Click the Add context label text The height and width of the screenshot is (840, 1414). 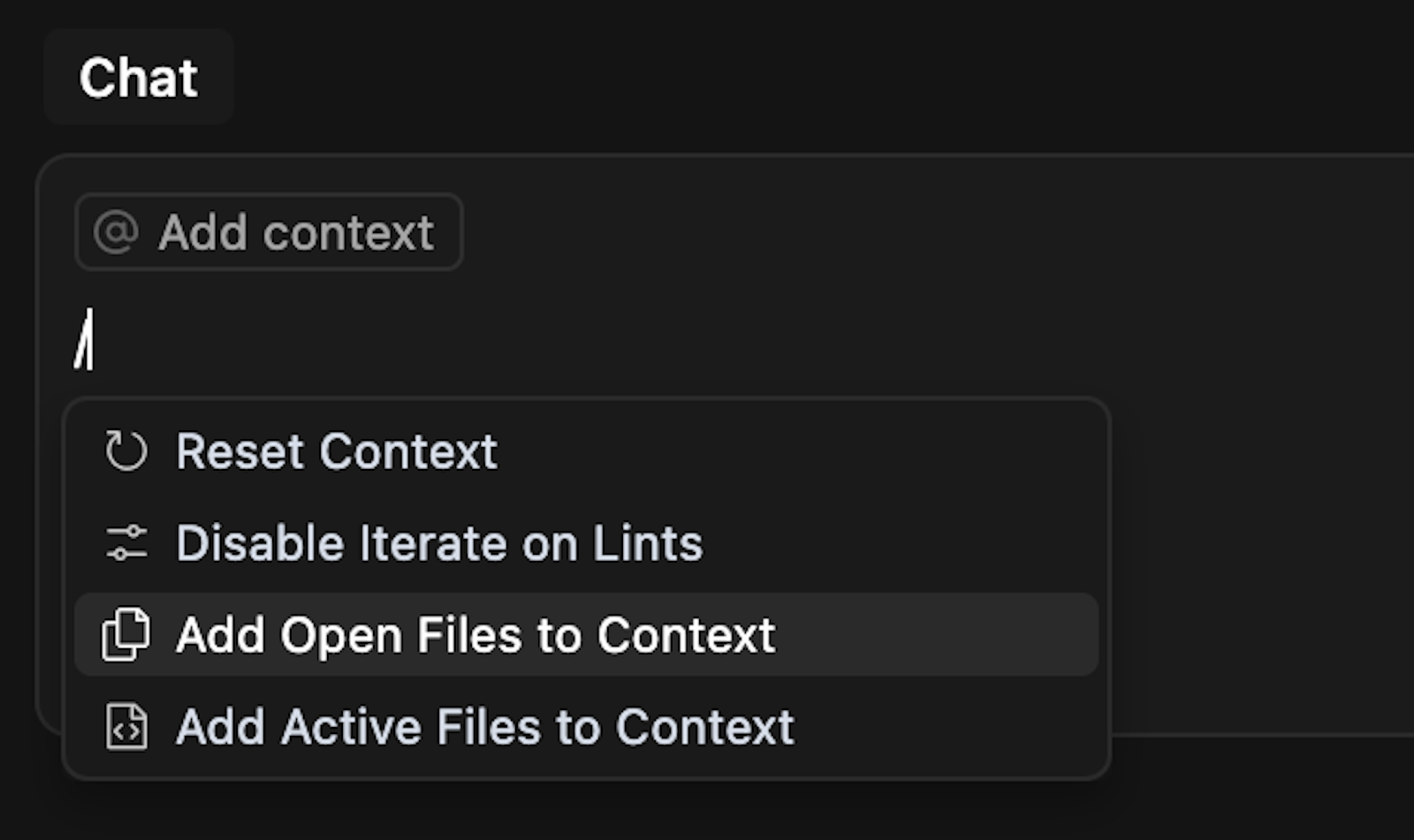pyautogui.click(x=296, y=232)
